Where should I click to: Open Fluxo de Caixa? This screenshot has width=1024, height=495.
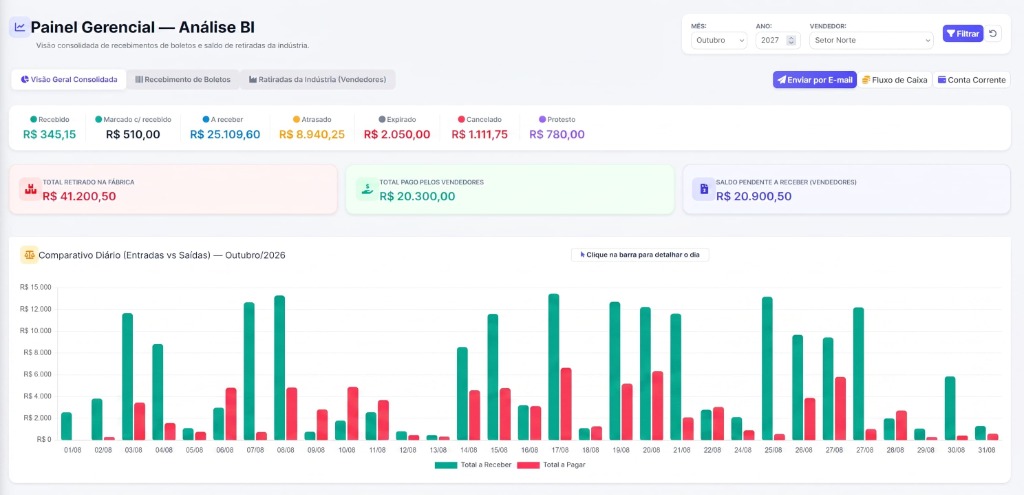[895, 80]
